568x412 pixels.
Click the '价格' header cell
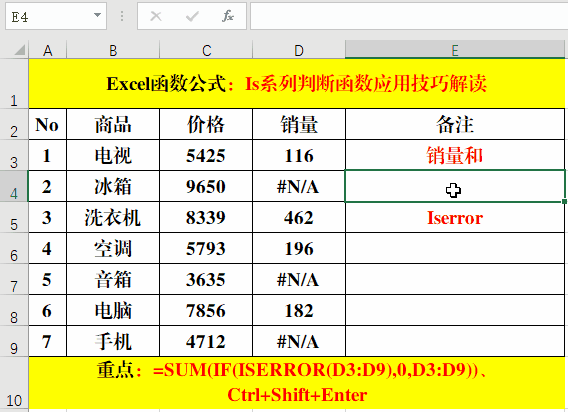[x=206, y=124]
